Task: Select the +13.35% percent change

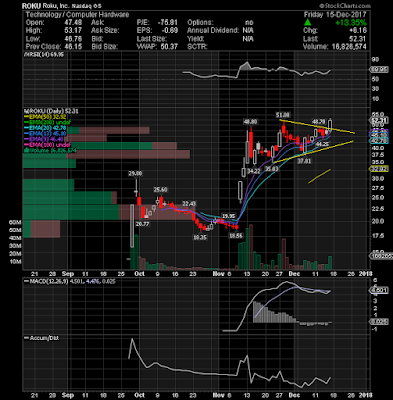Action: pyautogui.click(x=351, y=23)
